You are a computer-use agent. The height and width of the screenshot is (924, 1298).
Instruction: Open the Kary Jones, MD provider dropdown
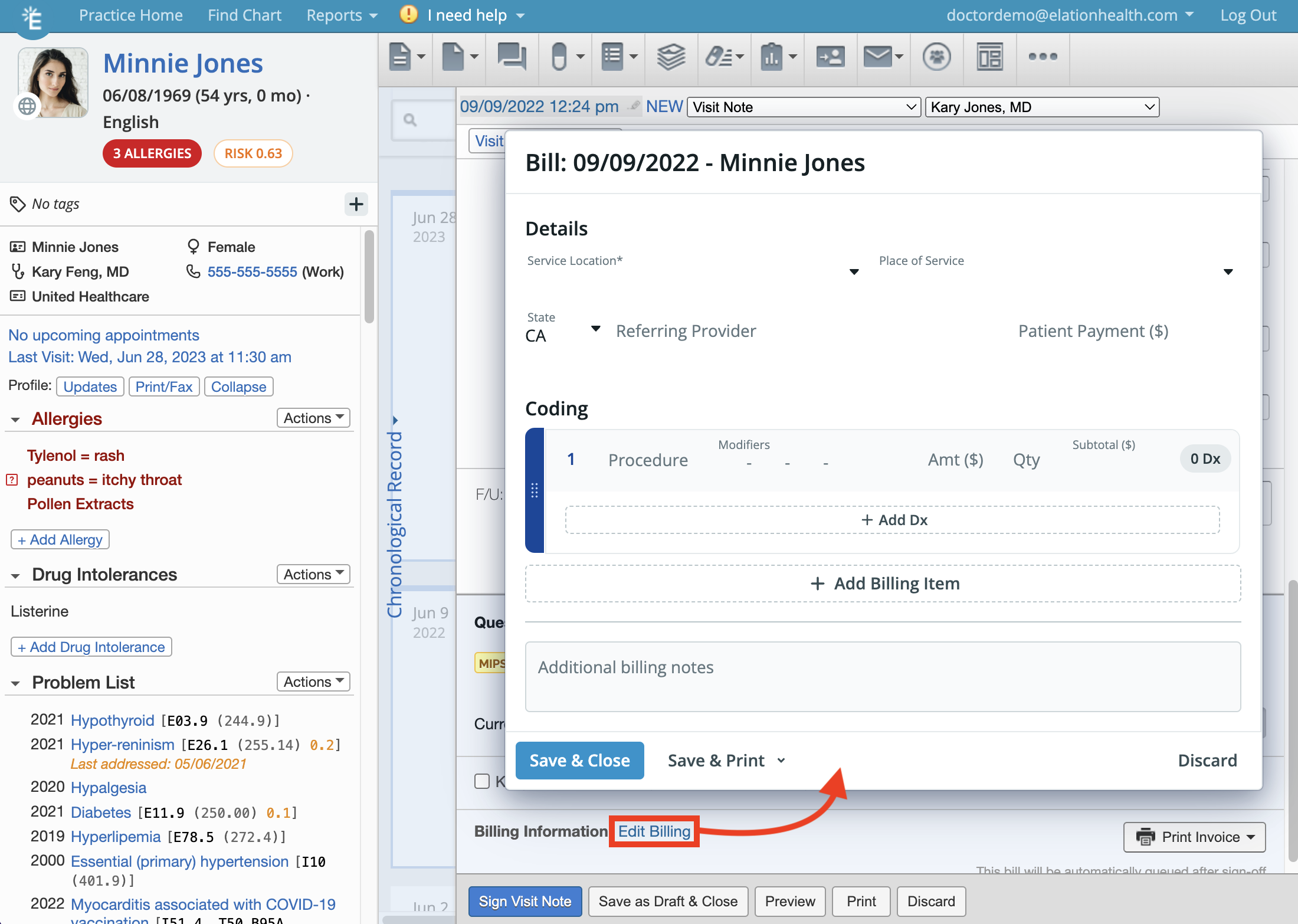coord(1041,107)
